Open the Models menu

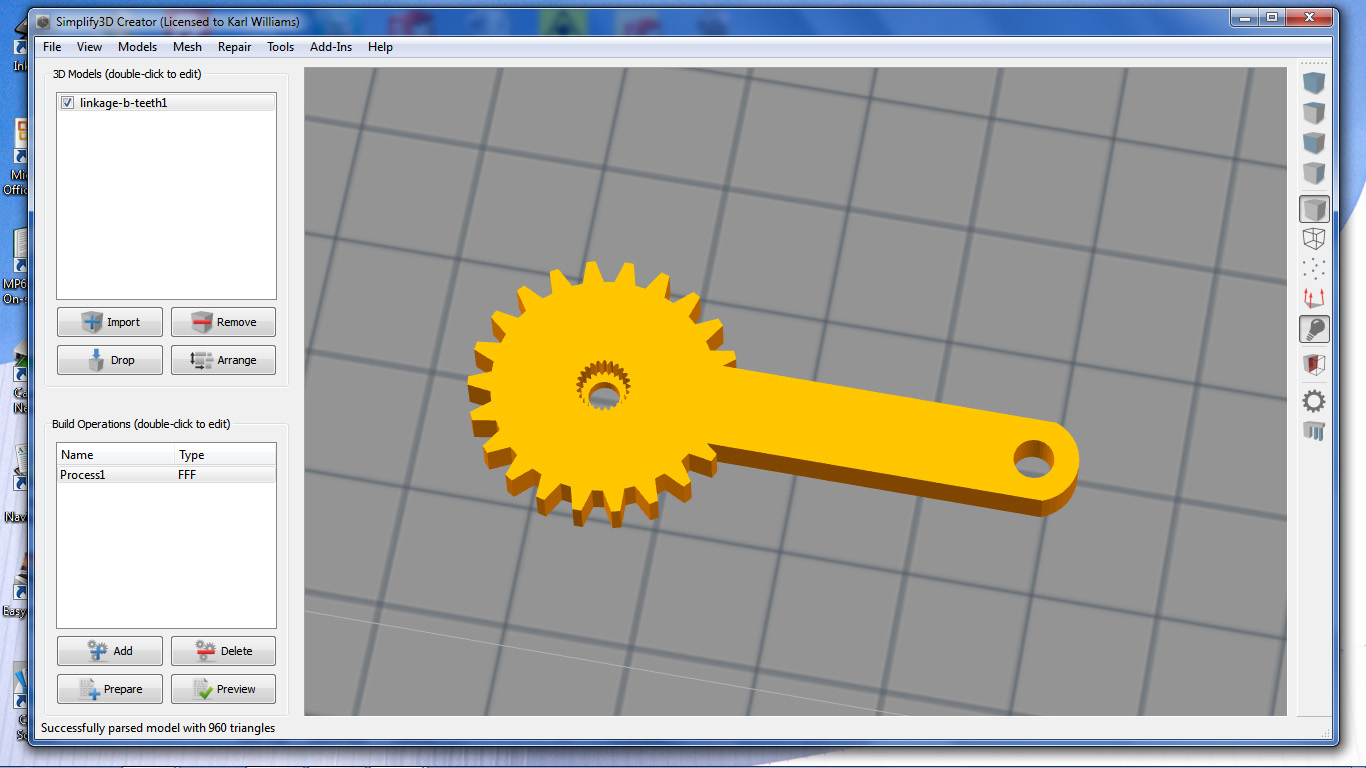[x=137, y=46]
